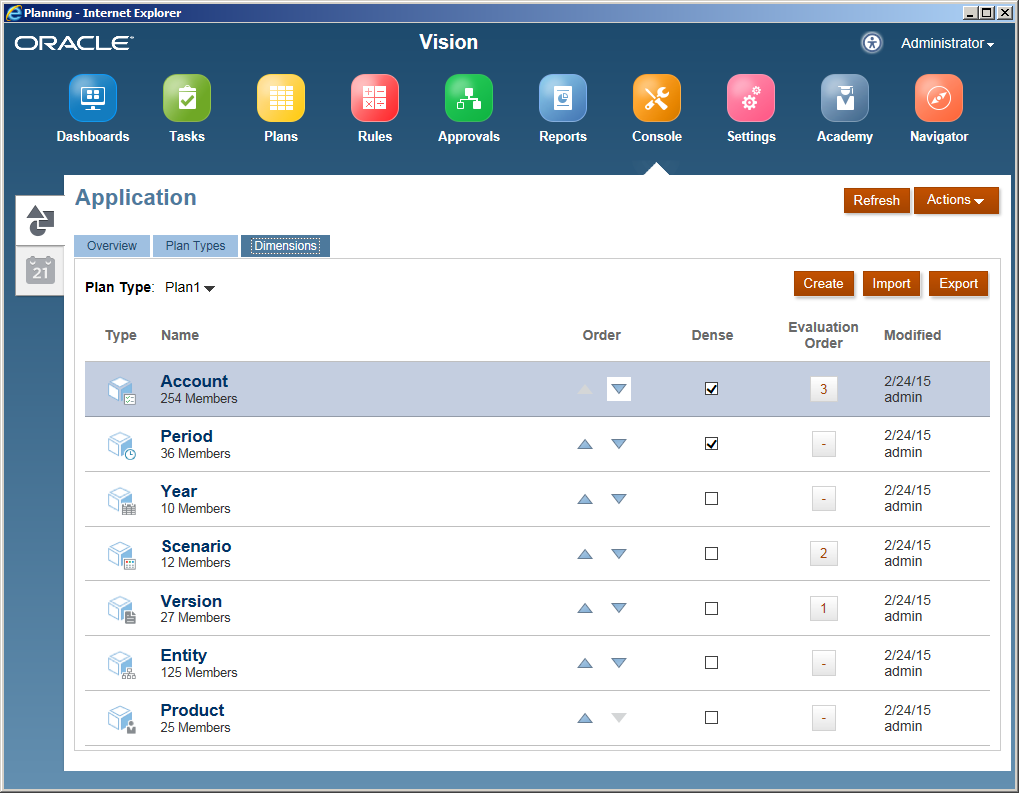Open the Console icon
The image size is (1019, 793).
click(657, 98)
